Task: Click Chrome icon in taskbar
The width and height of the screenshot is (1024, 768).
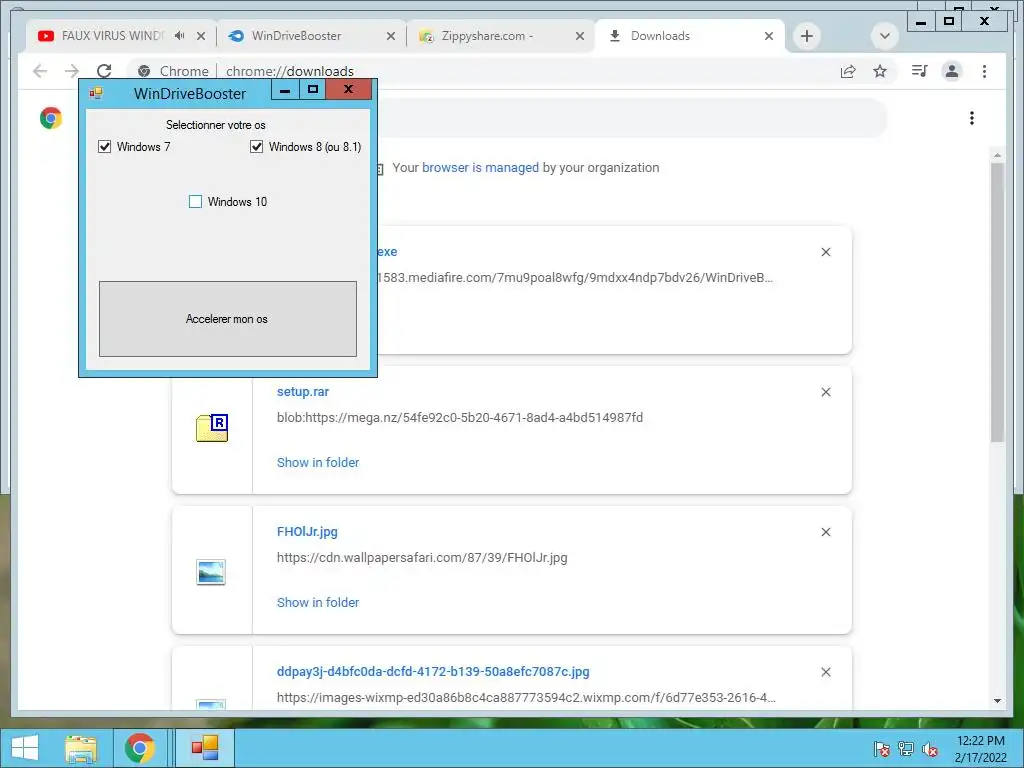Action: [139, 748]
